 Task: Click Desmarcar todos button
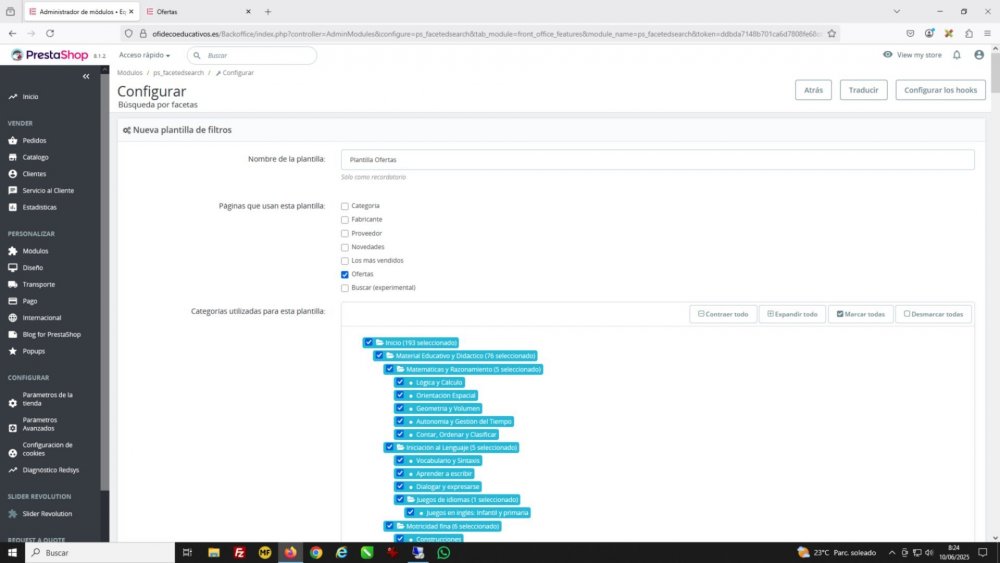click(933, 314)
